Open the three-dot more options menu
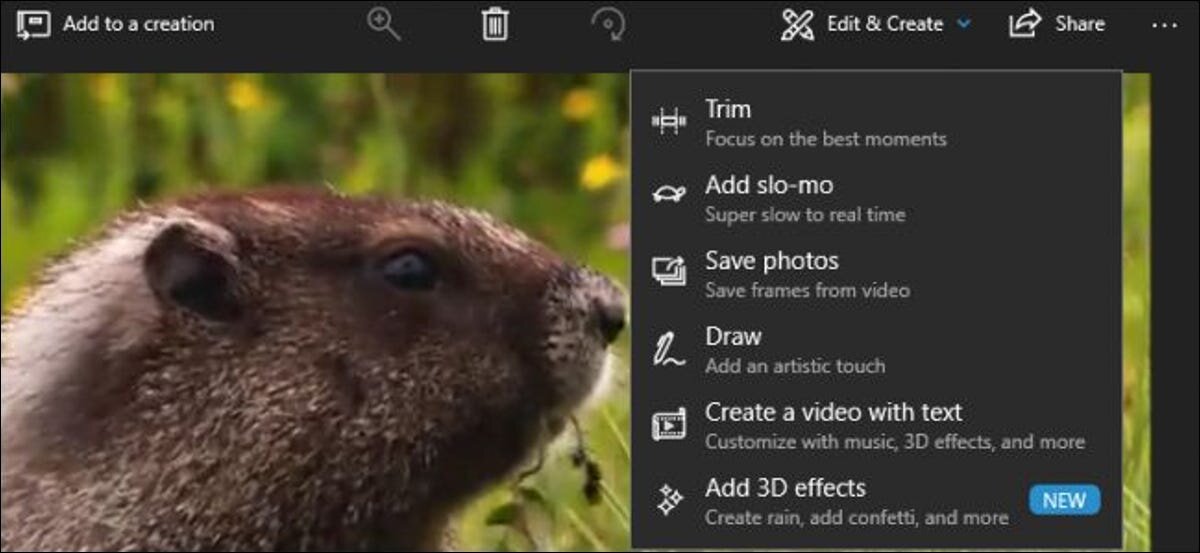This screenshot has height=553, width=1200. tap(1164, 25)
